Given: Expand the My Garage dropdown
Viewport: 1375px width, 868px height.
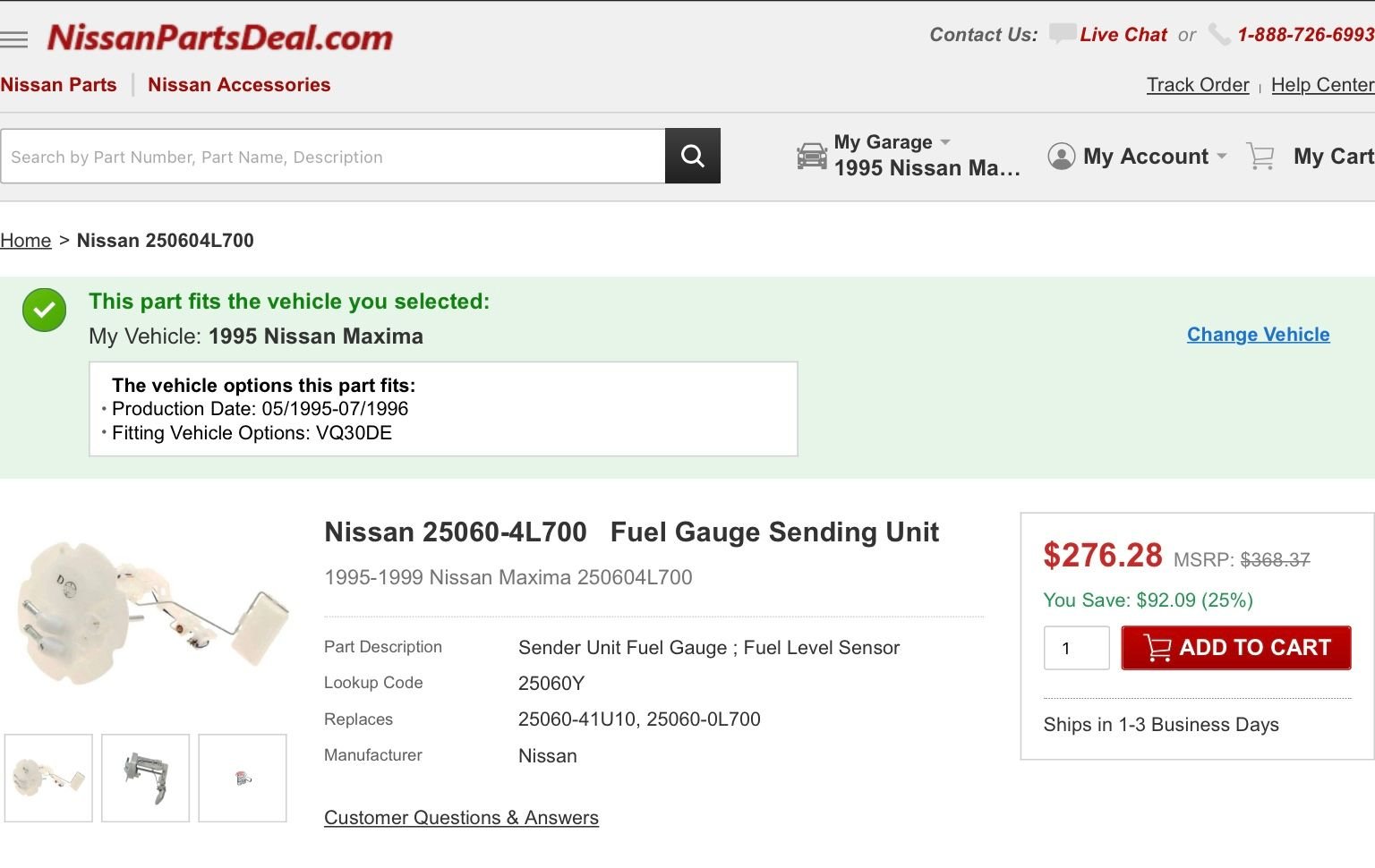Looking at the screenshot, I should pos(945,142).
